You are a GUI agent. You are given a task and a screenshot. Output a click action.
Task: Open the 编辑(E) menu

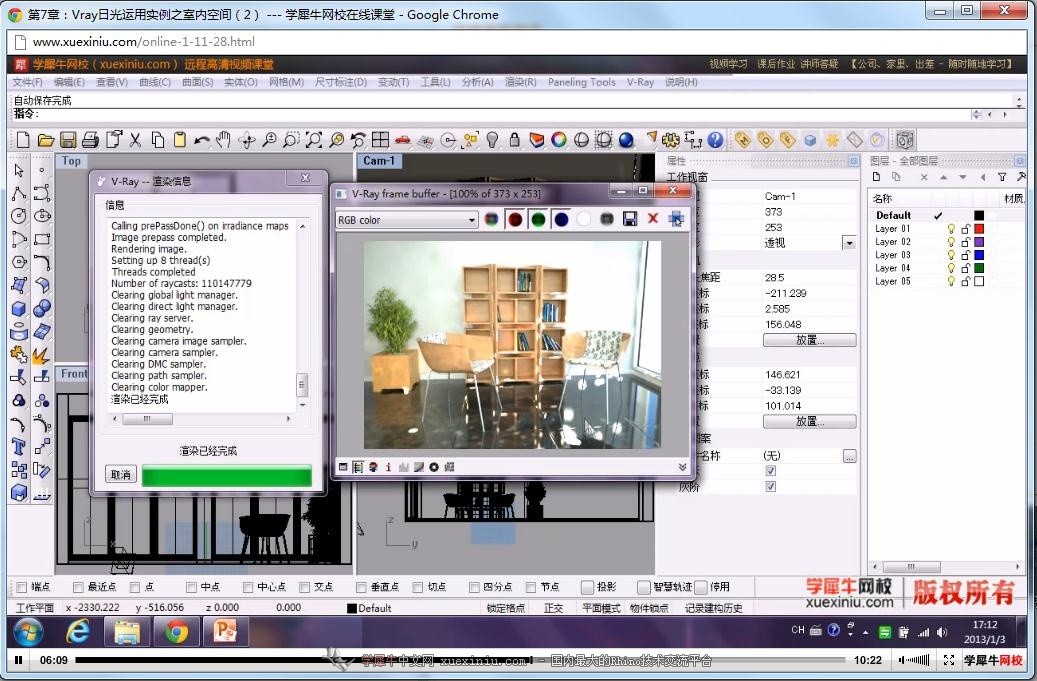coord(69,82)
